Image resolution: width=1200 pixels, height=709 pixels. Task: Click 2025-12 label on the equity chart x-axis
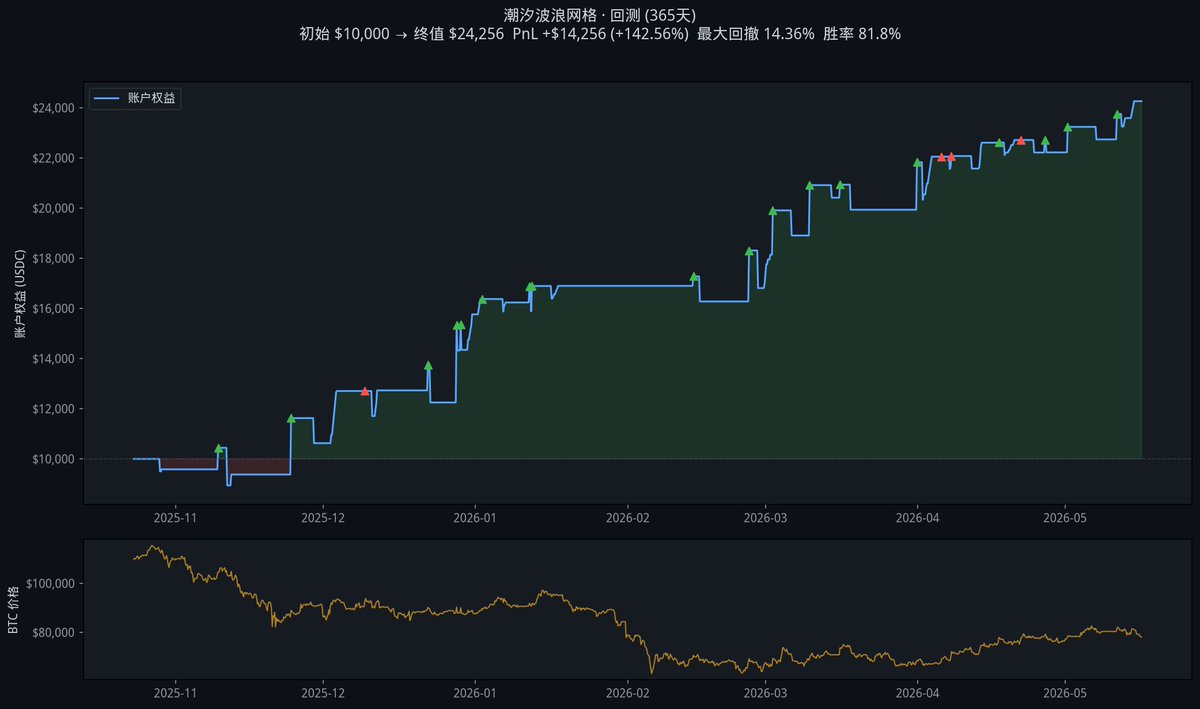pos(323,519)
